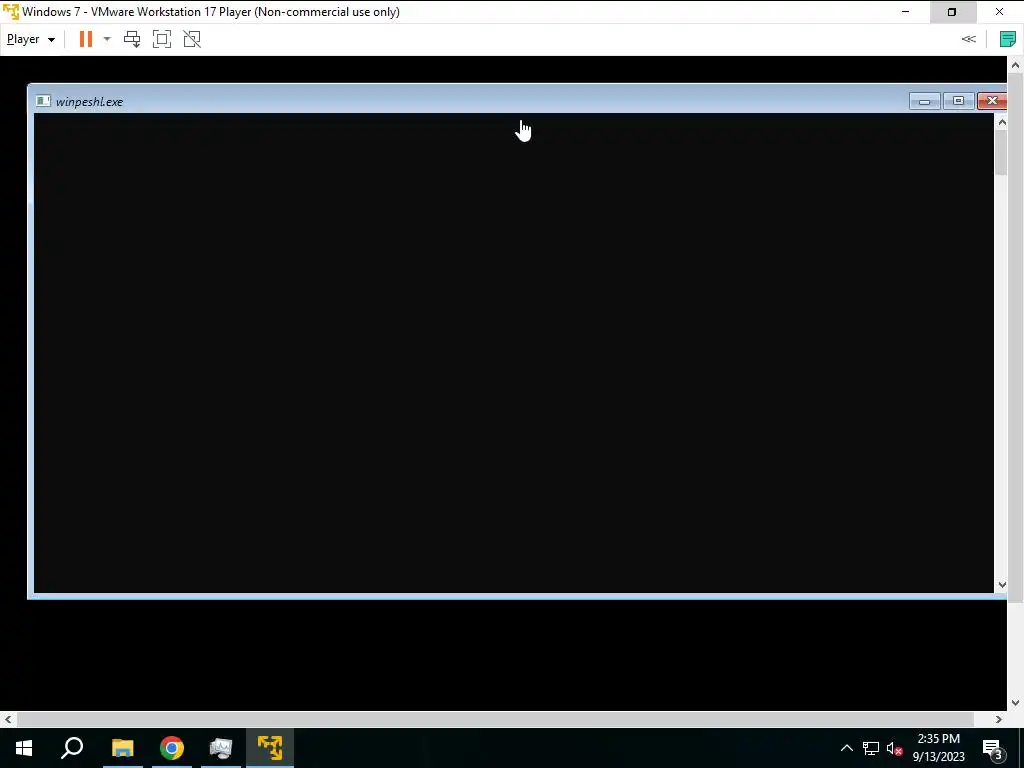Select the VMware Player taskbar icon
Viewport: 1024px width, 768px height.
(x=270, y=748)
